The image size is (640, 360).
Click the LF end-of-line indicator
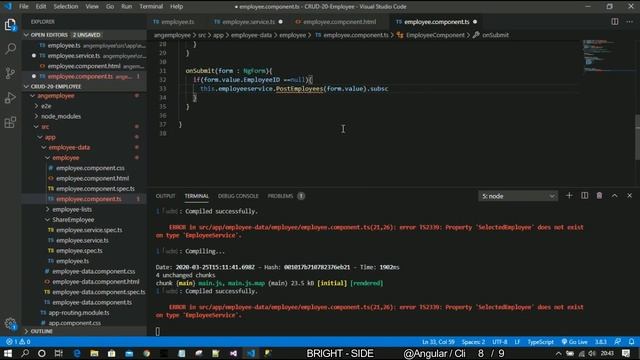pyautogui.click(x=517, y=342)
